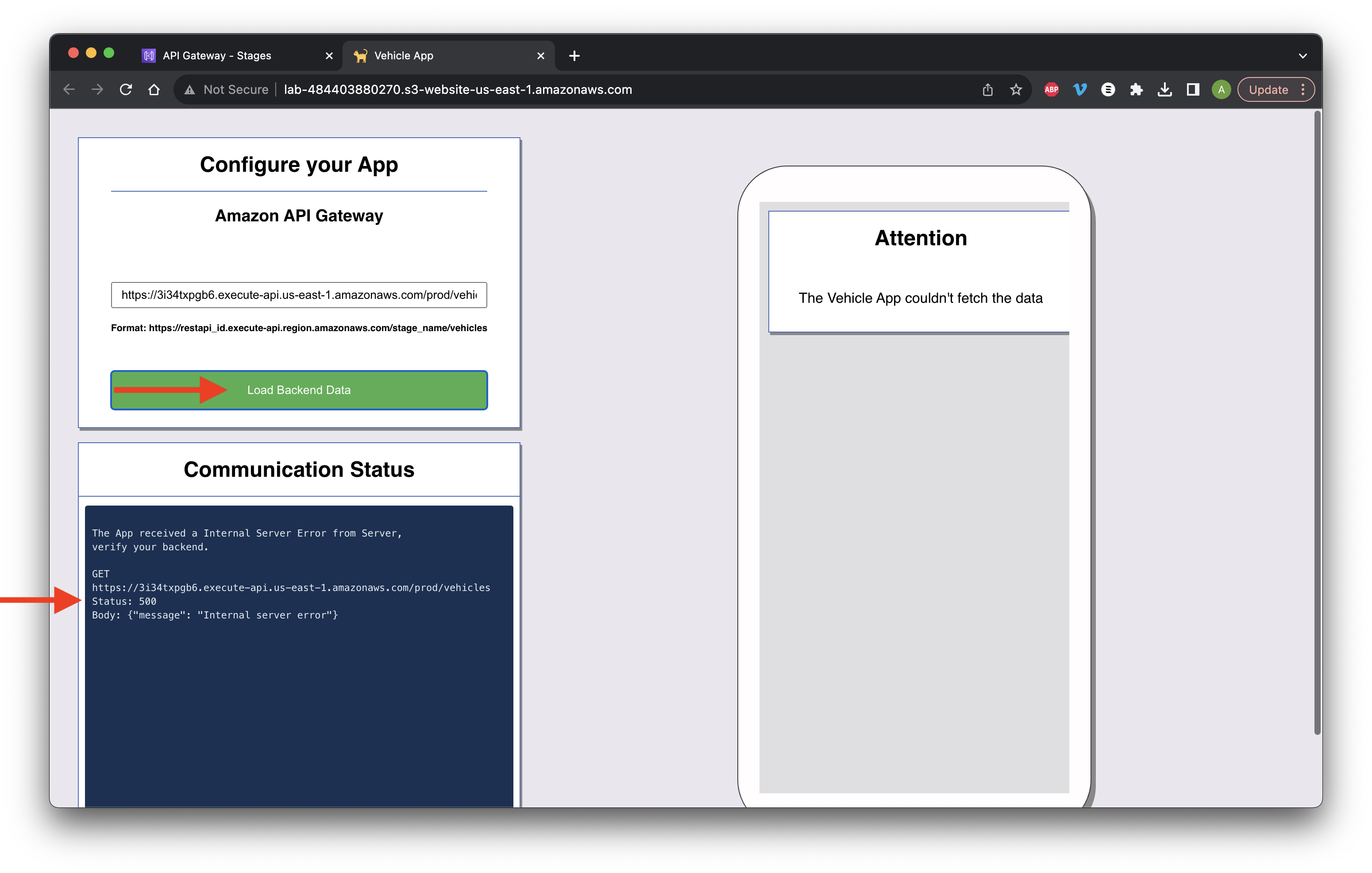Viewport: 1372px width, 873px height.
Task: Click the green fullscreen window button
Action: point(109,53)
